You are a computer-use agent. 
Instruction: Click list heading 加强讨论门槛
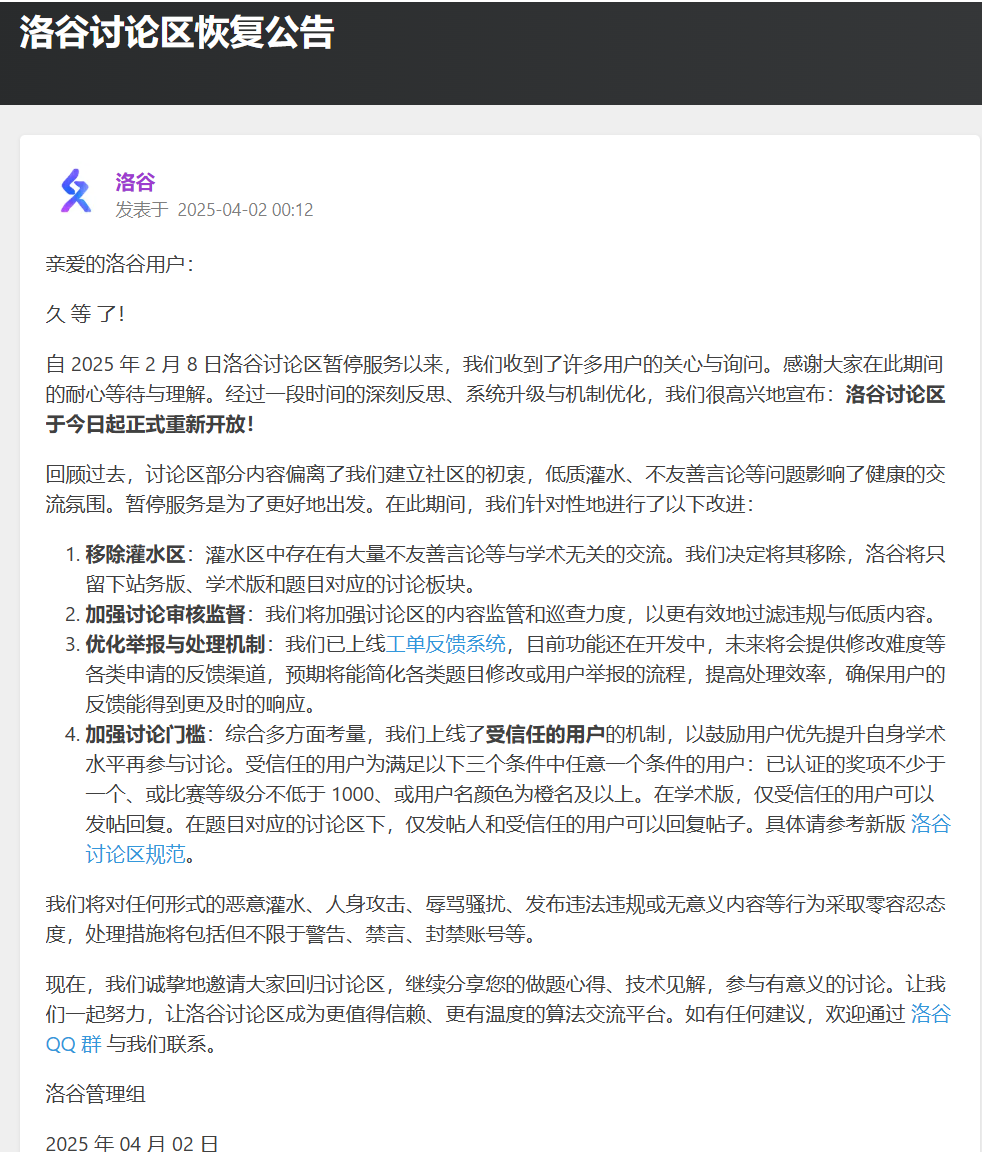[145, 734]
